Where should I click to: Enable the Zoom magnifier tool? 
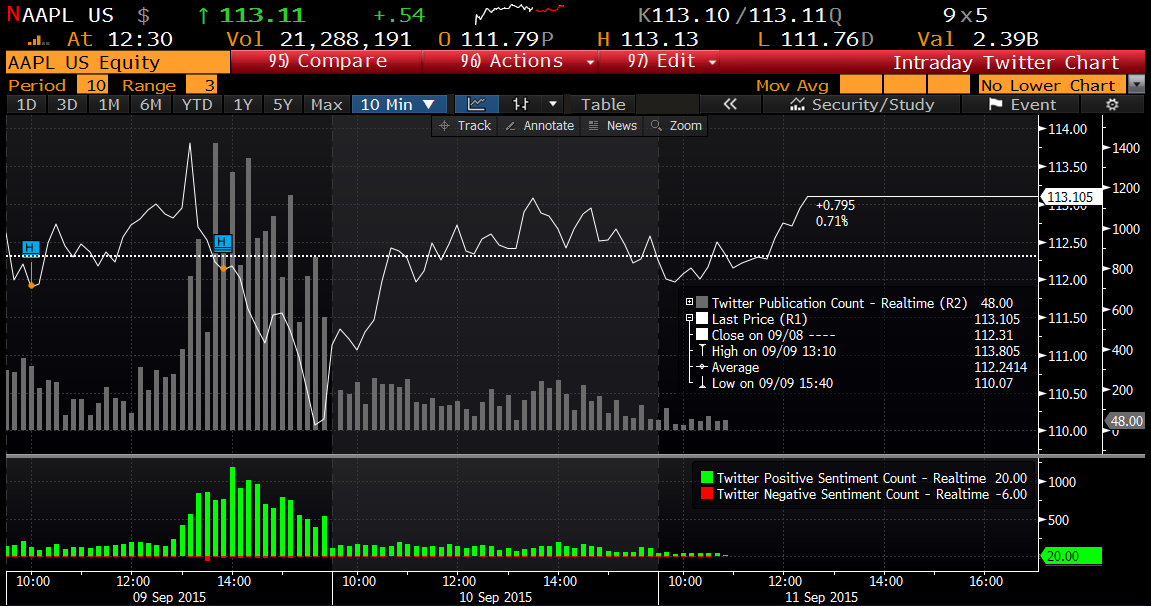pos(677,125)
